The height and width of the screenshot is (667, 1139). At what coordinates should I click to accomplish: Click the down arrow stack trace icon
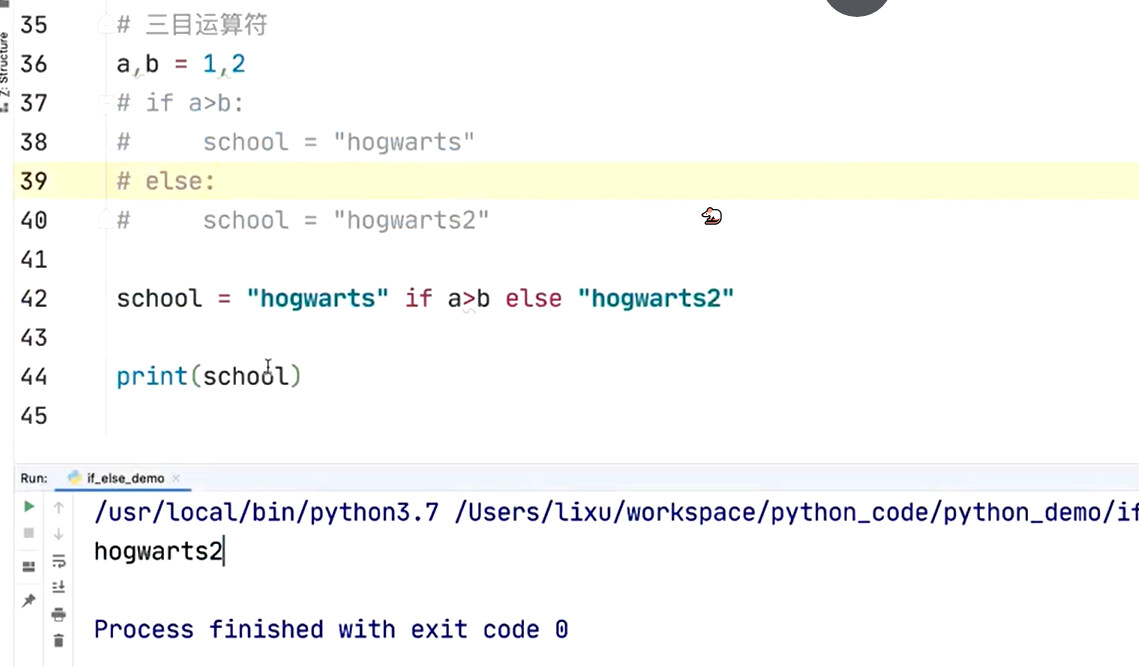59,534
